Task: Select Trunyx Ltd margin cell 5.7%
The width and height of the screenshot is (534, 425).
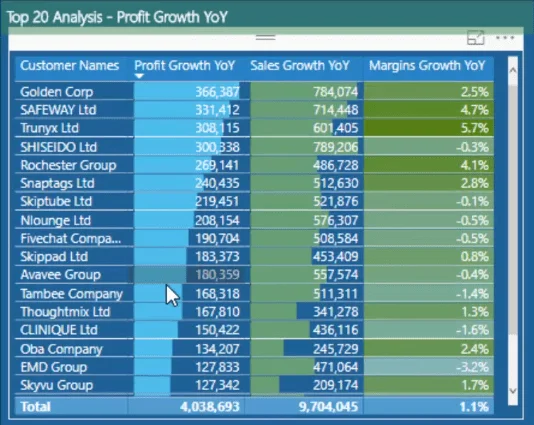Action: (x=428, y=128)
